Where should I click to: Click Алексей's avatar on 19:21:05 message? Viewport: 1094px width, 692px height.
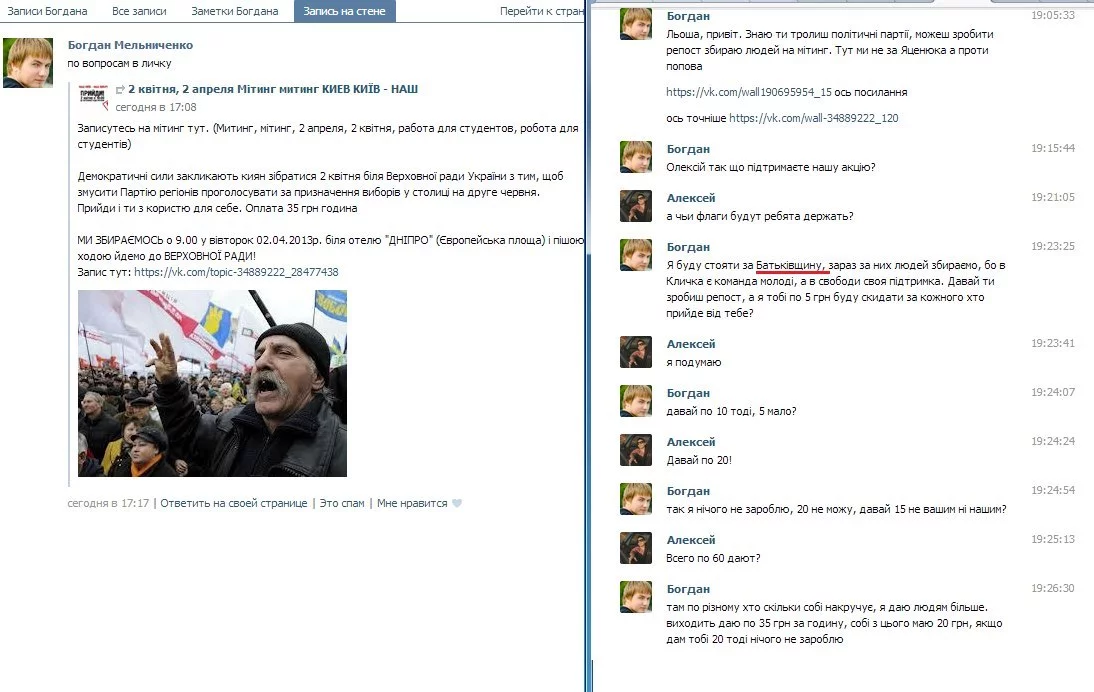636,206
